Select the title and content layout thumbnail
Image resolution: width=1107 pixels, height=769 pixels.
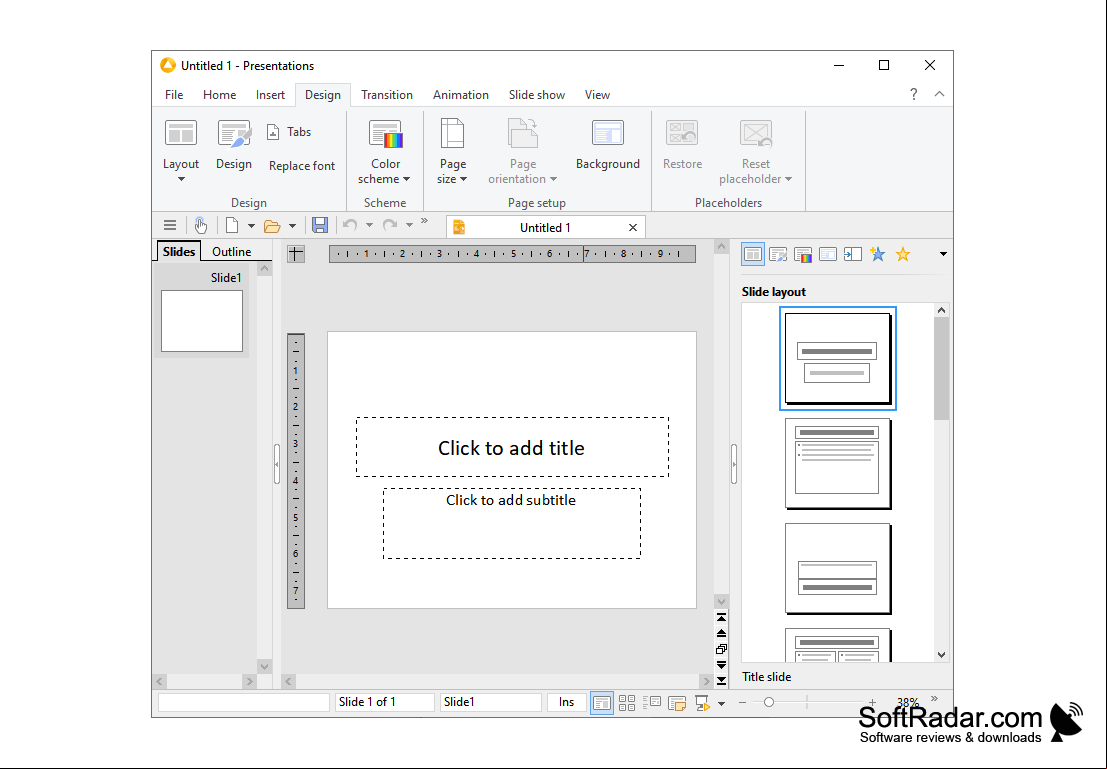coord(837,463)
